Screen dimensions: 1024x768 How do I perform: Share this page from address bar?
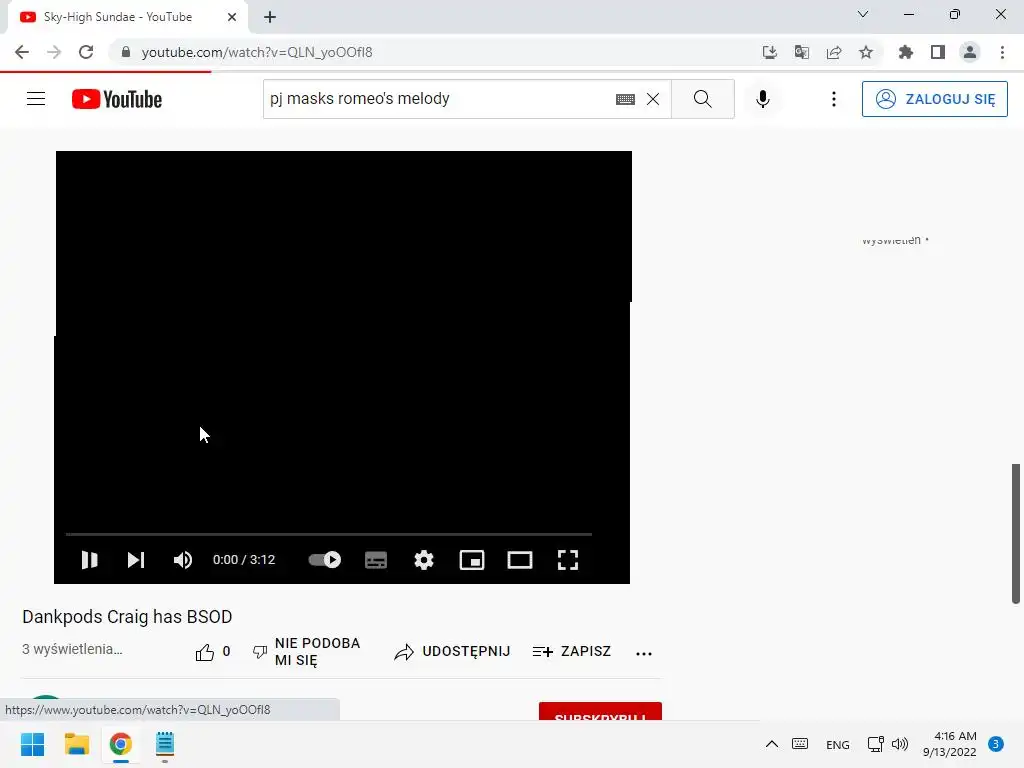834,52
